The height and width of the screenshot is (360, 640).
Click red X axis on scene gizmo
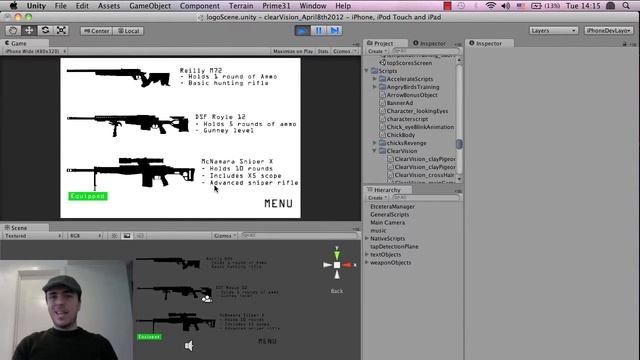click(348, 265)
